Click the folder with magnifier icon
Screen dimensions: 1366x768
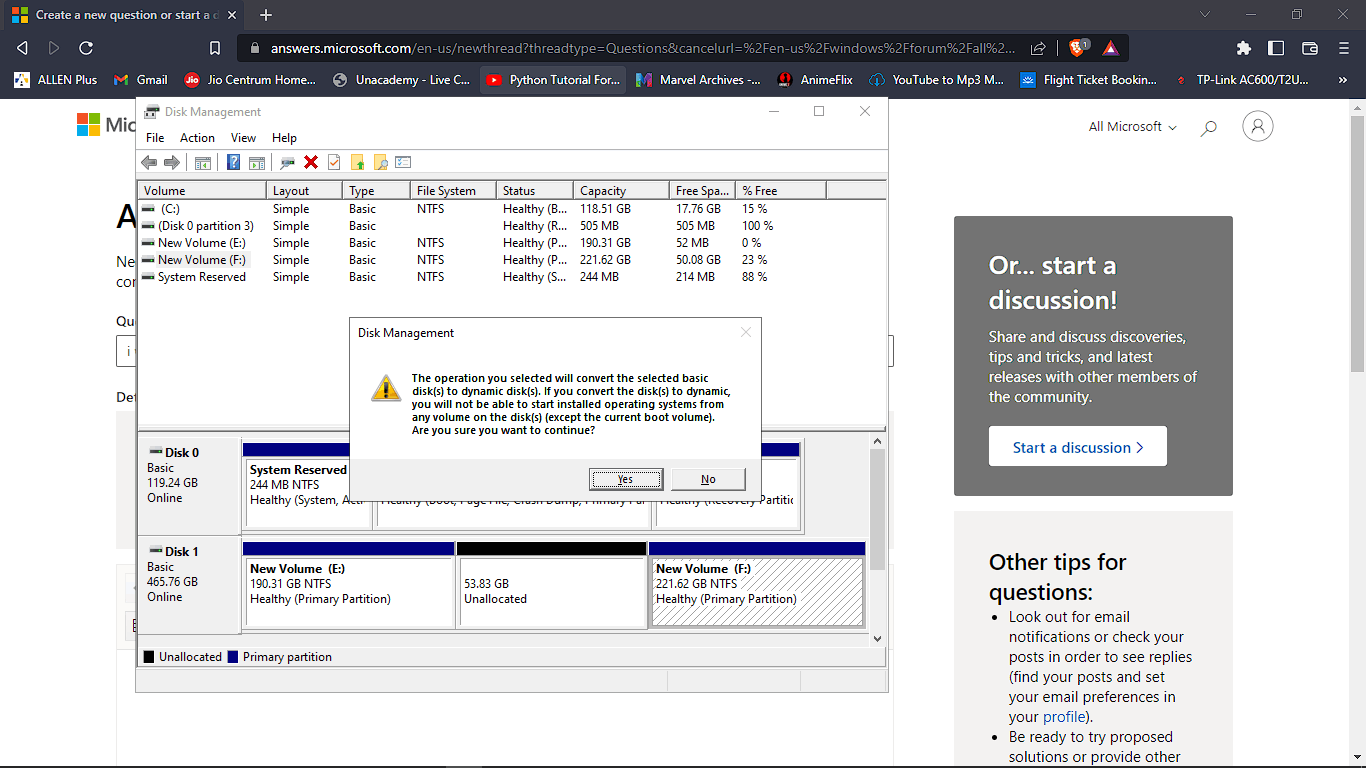[380, 162]
